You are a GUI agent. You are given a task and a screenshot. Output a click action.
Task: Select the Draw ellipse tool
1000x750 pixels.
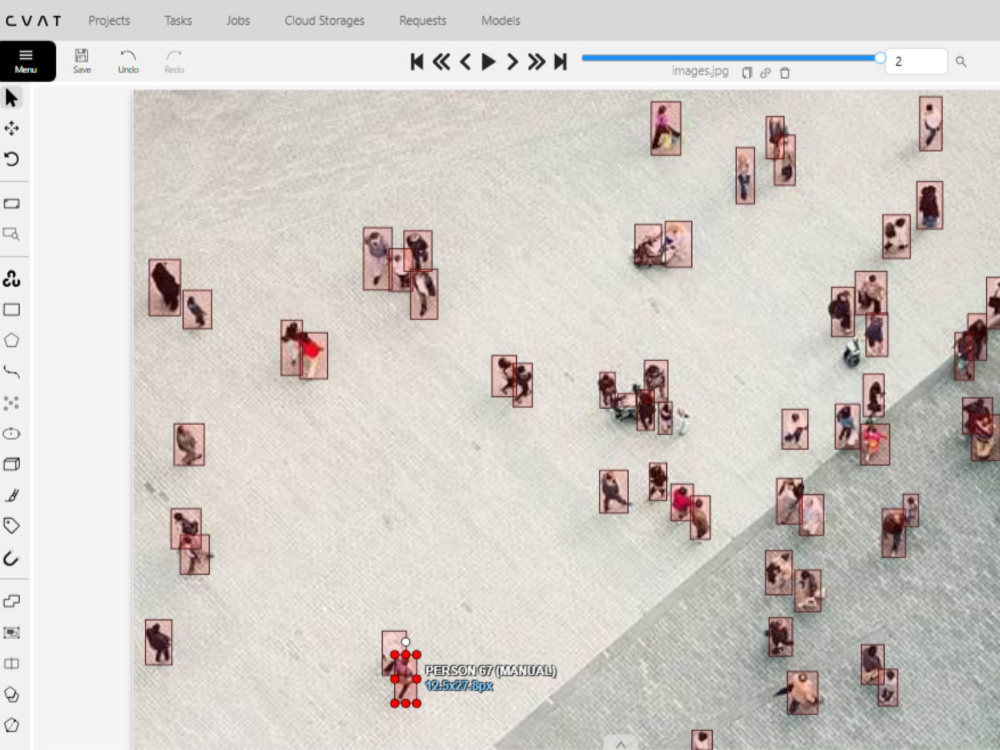point(11,434)
